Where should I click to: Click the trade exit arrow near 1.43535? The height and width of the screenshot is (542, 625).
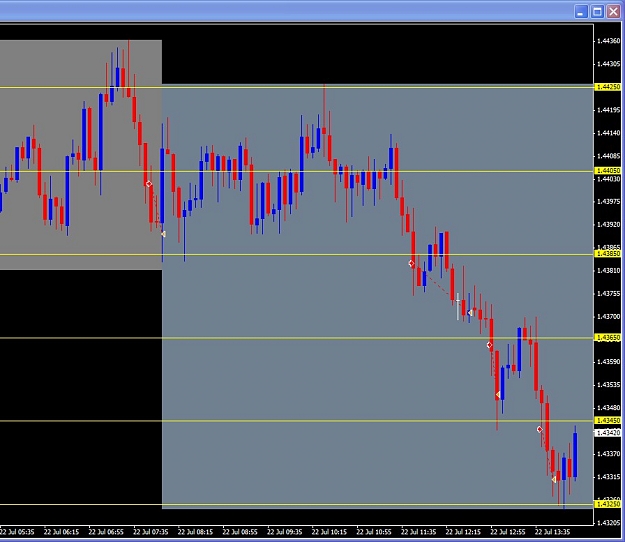tap(498, 395)
